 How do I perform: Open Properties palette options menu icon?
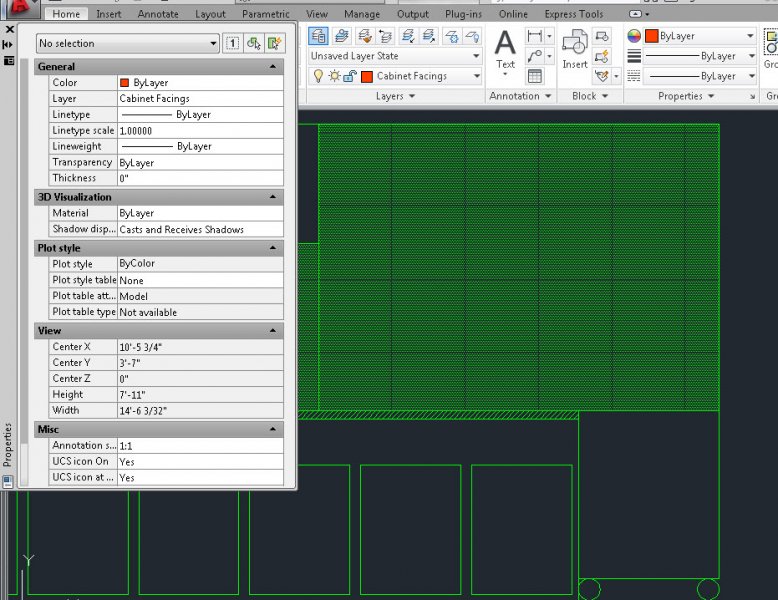click(x=9, y=61)
